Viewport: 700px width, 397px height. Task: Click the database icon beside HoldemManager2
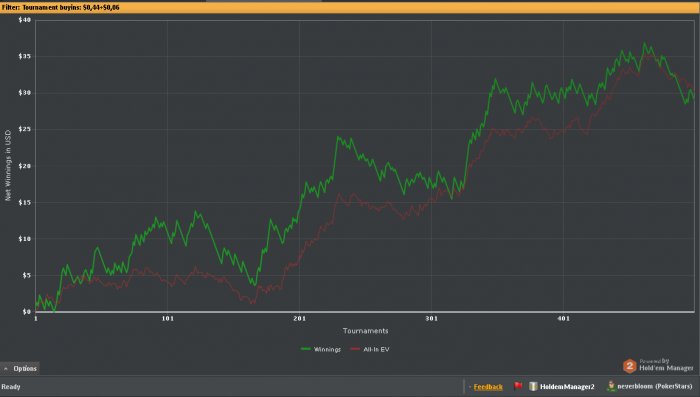pos(533,386)
